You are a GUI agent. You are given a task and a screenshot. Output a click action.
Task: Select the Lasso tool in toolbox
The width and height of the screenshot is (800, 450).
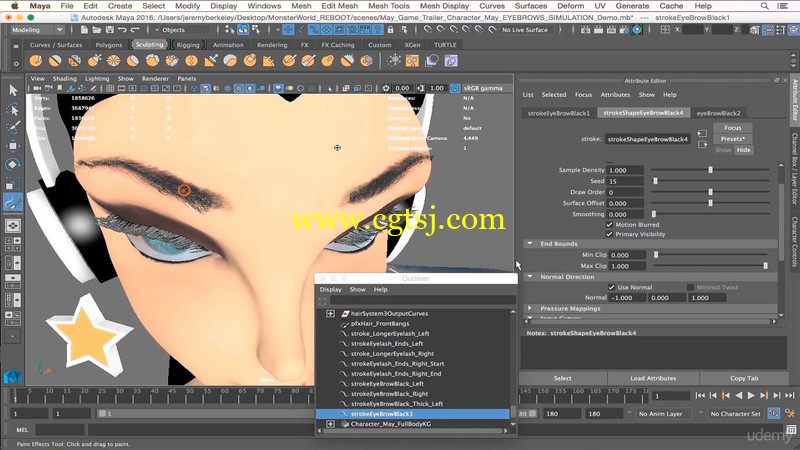tap(13, 109)
